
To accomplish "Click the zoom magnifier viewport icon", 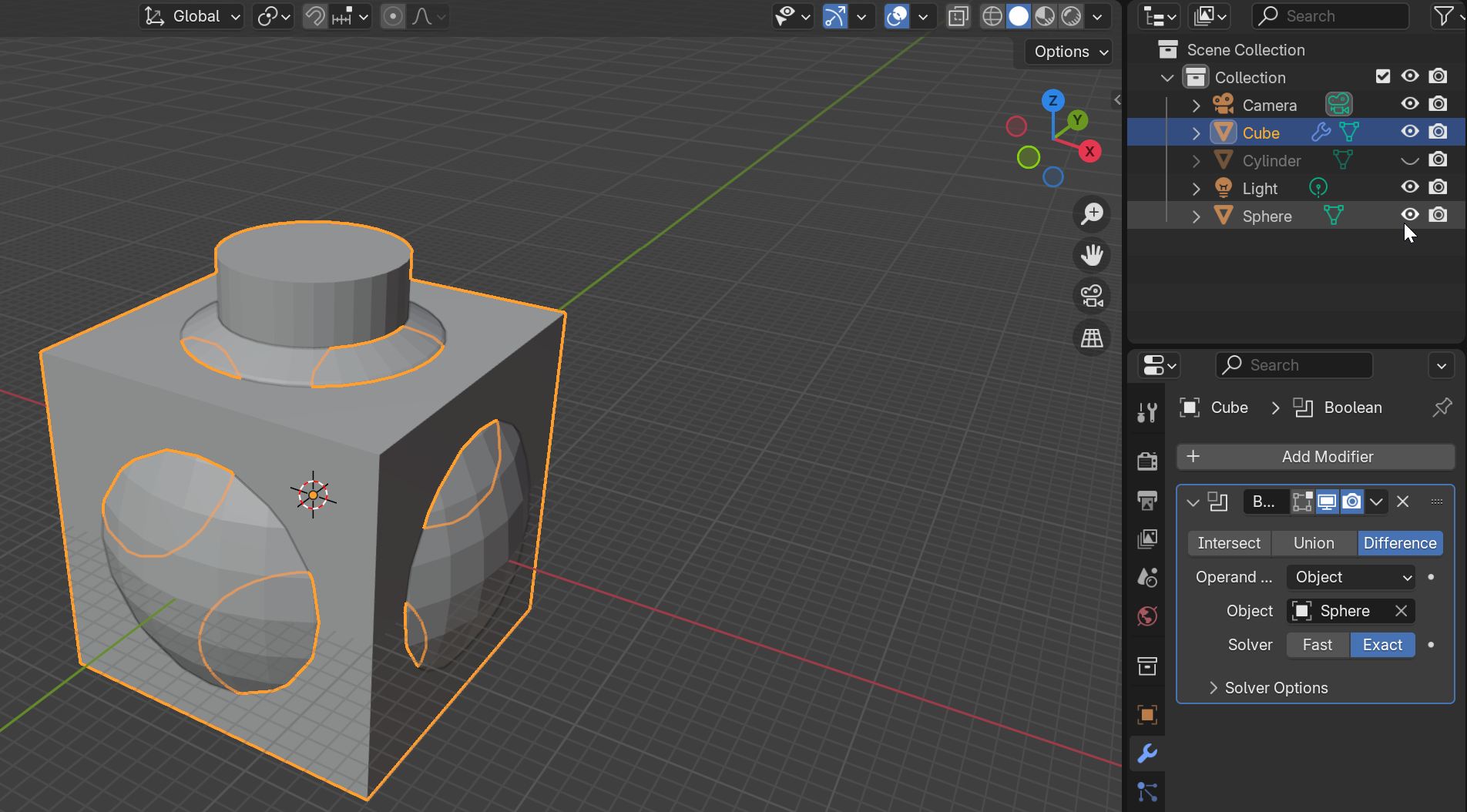I will [x=1092, y=214].
